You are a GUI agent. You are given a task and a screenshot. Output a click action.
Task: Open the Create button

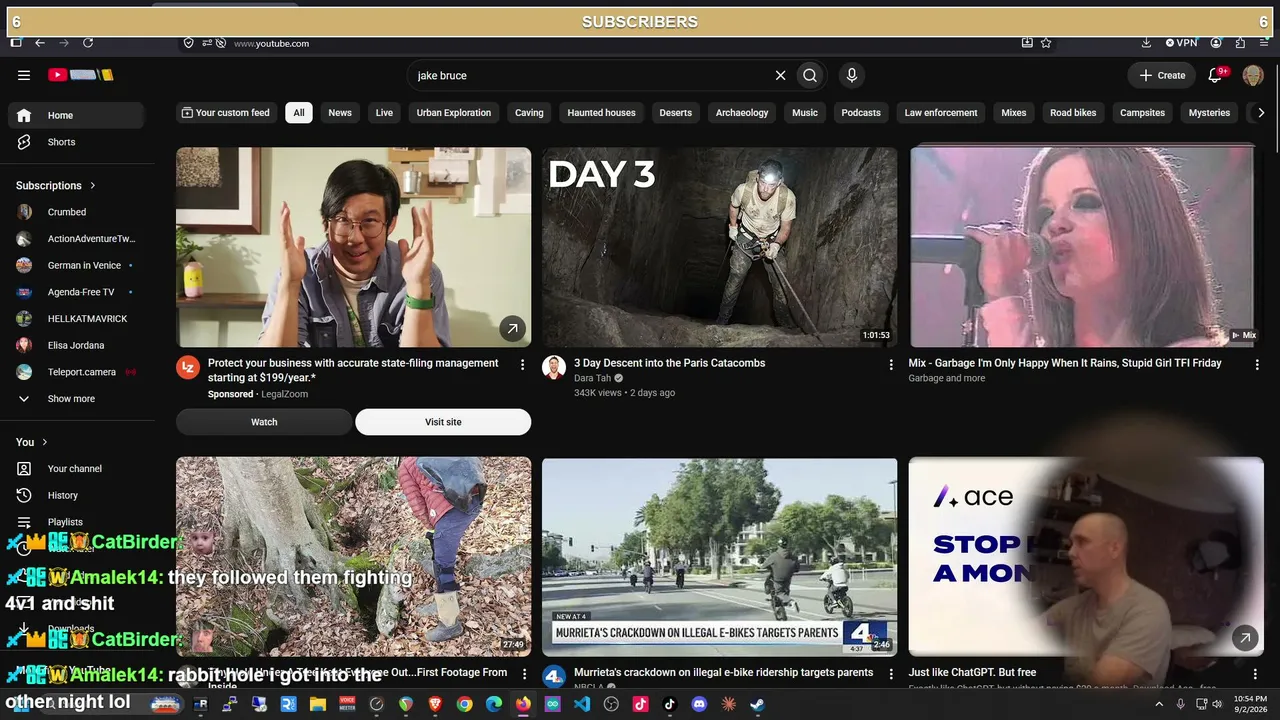(x=1162, y=75)
